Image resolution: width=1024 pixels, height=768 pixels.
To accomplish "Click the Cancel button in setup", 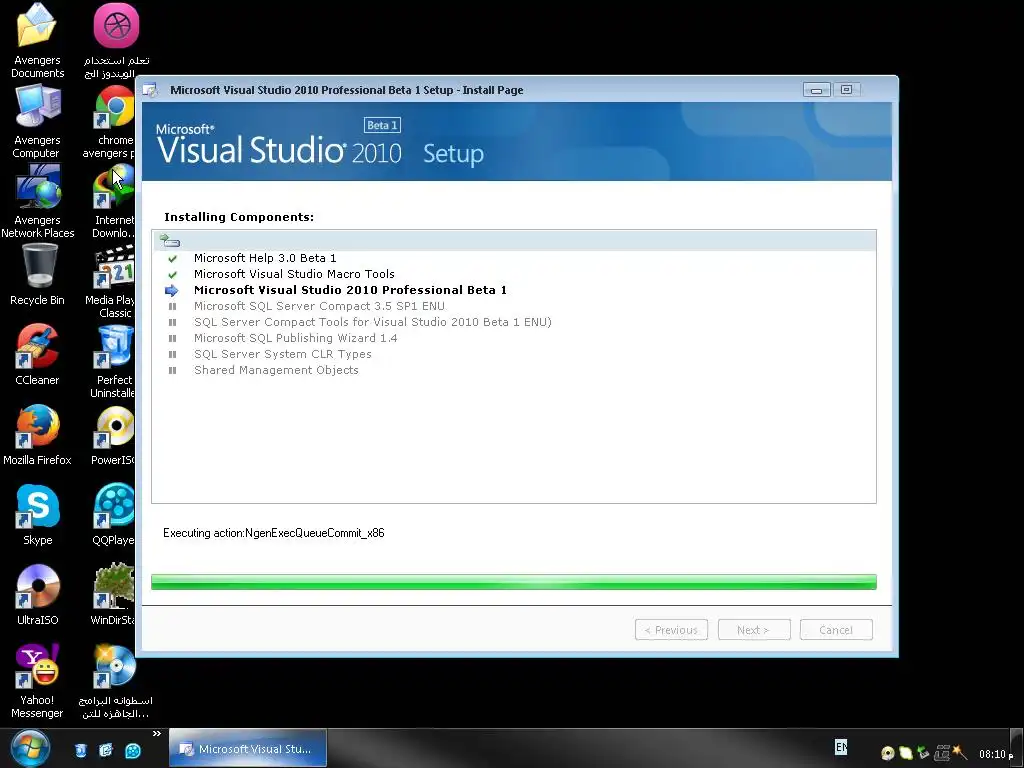I will pyautogui.click(x=836, y=630).
